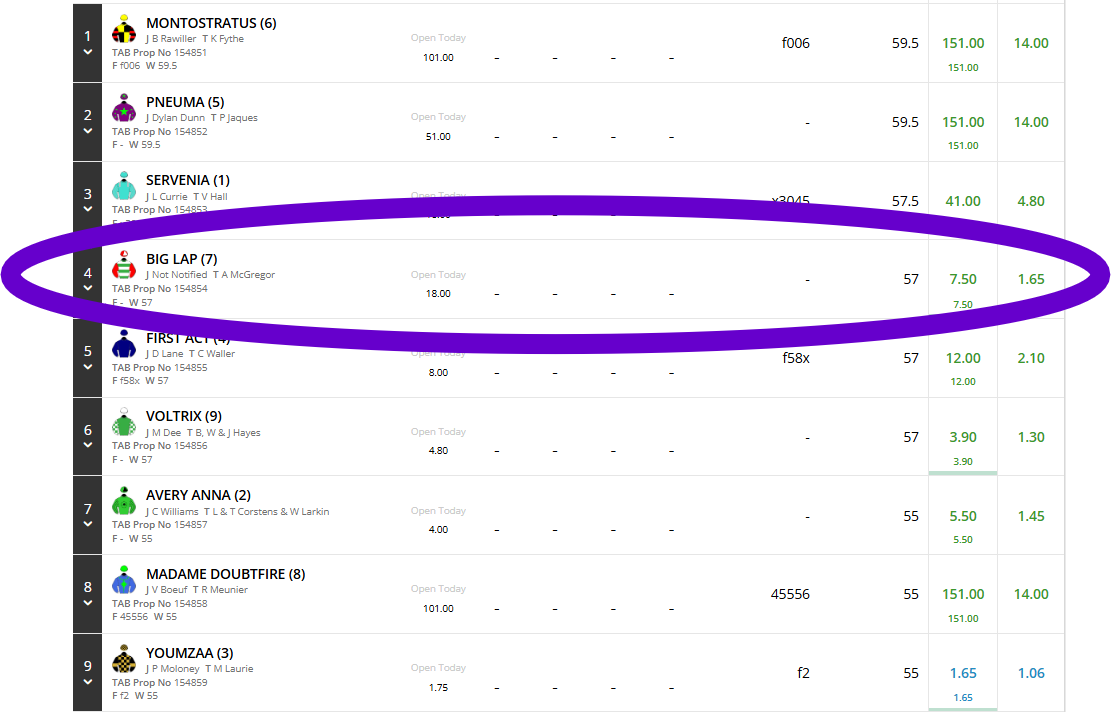Expand runner 7 Avery Anna chevron
The height and width of the screenshot is (712, 1111).
(x=88, y=524)
